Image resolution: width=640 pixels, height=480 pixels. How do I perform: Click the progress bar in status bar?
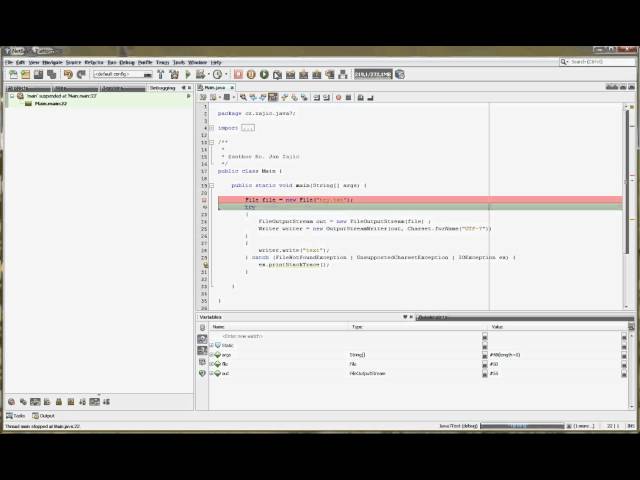pyautogui.click(x=522, y=426)
